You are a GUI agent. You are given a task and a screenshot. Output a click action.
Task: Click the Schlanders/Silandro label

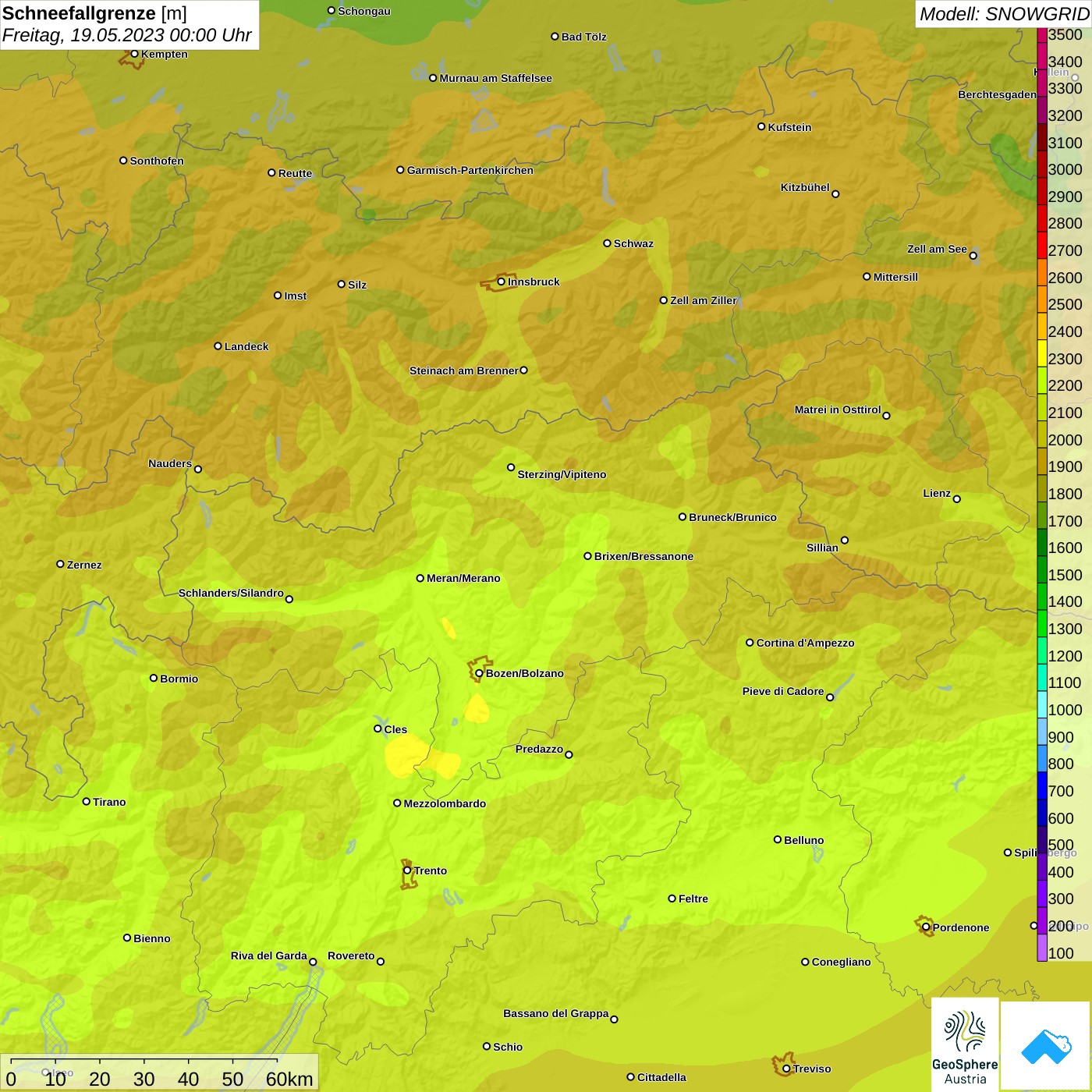[231, 593]
